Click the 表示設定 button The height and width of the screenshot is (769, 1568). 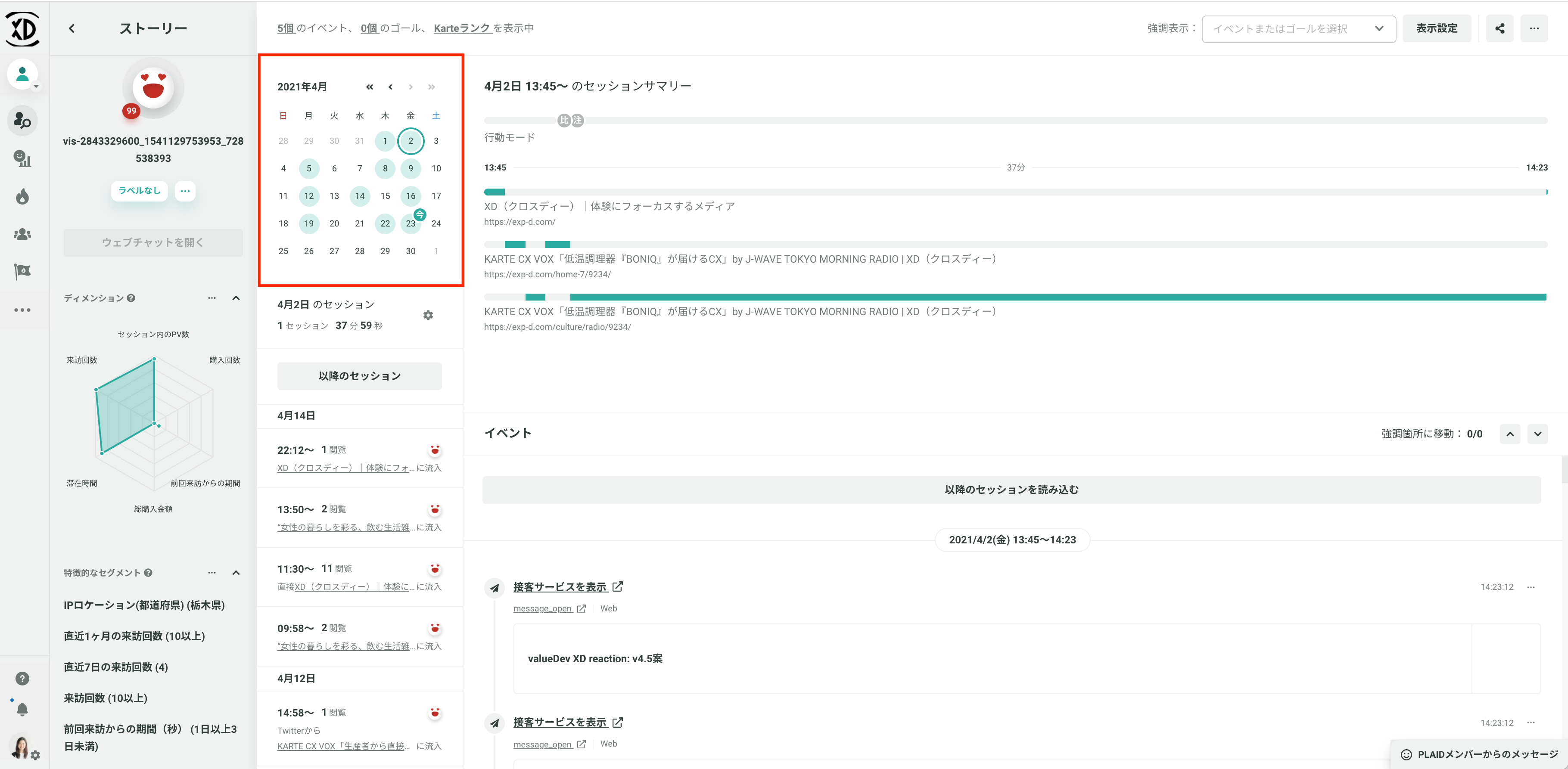tap(1436, 28)
